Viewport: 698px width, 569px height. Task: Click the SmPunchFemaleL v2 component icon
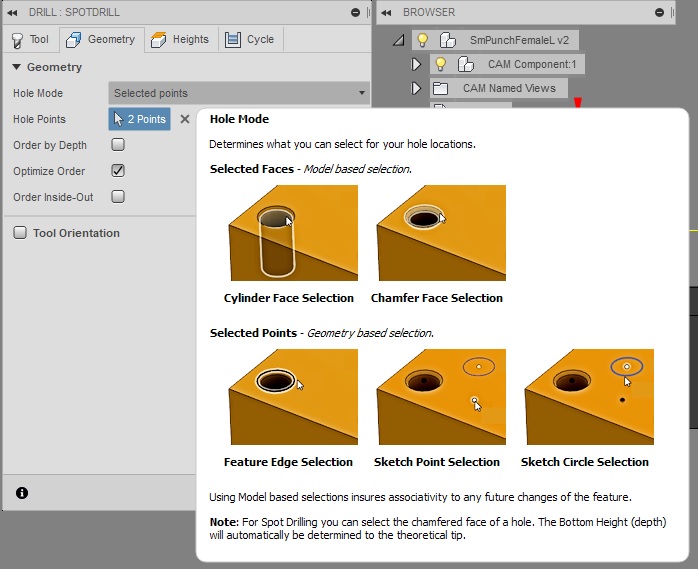(448, 40)
